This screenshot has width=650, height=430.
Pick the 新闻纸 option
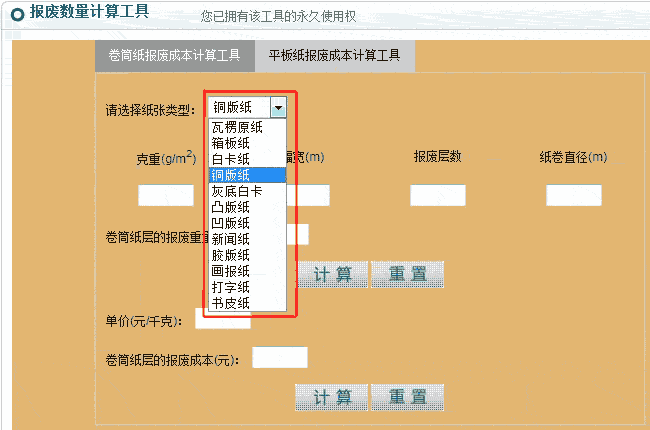tap(230, 239)
